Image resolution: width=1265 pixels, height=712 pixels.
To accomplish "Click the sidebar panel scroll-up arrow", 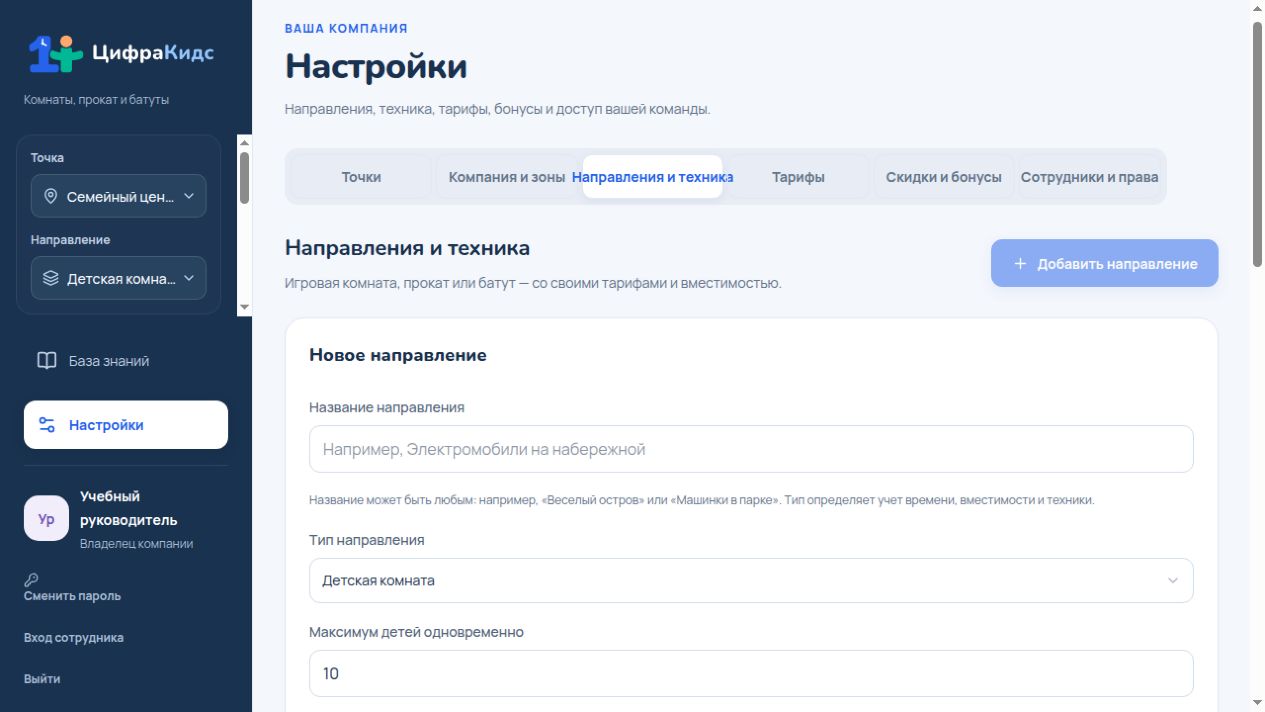I will 245,143.
